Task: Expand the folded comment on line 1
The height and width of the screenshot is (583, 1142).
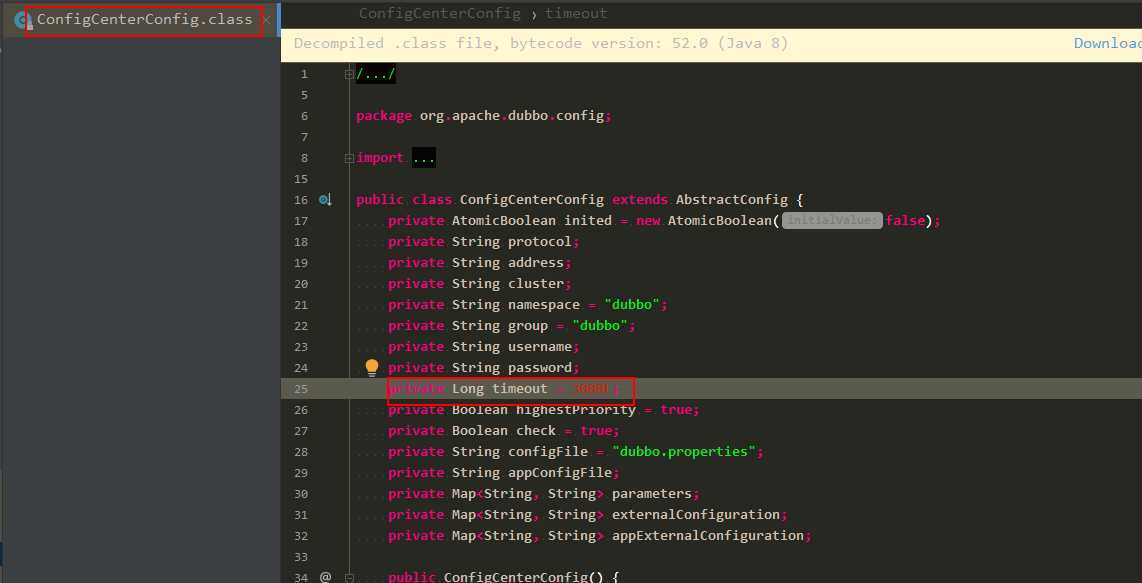Action: click(376, 74)
